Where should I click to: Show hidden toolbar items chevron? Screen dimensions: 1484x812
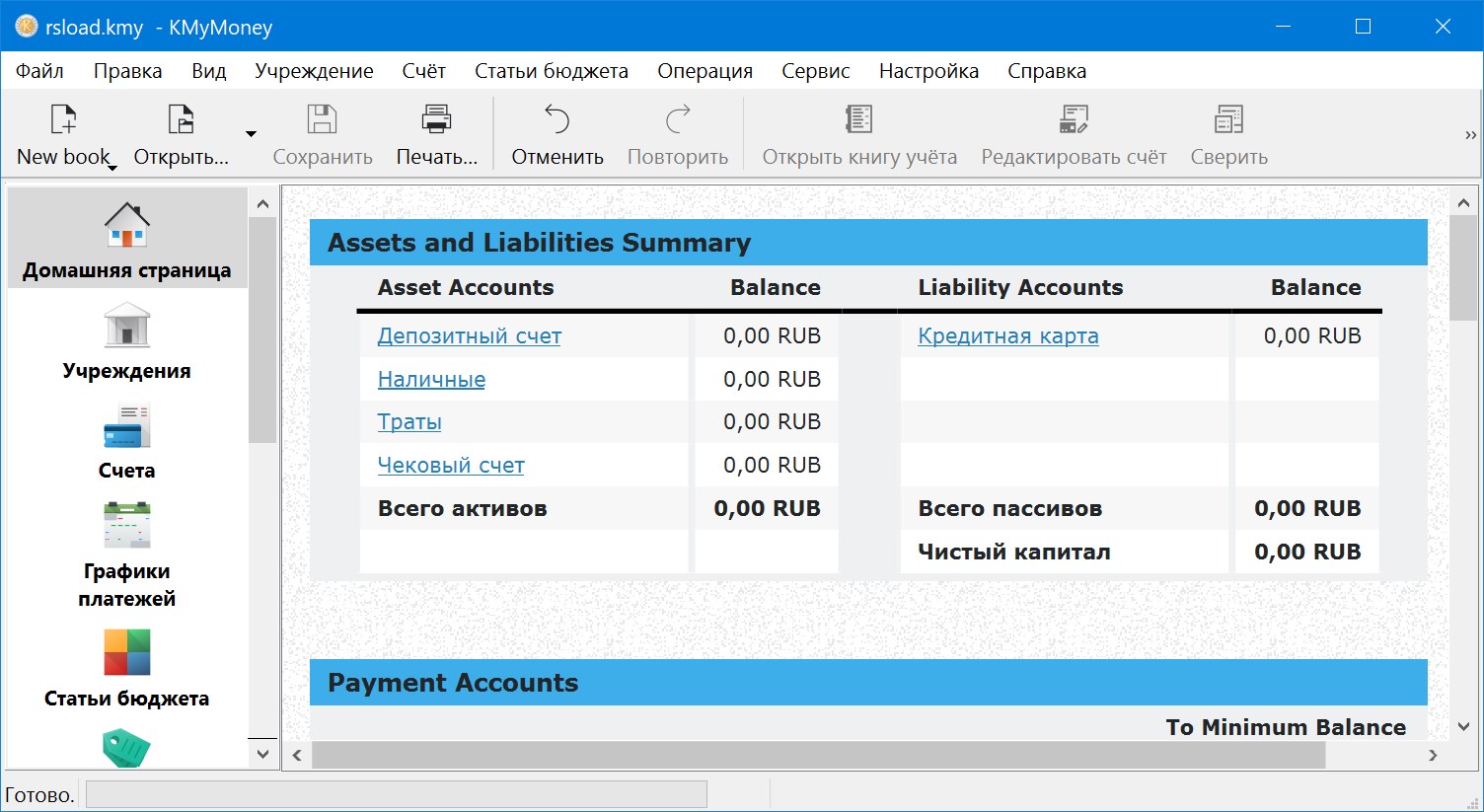(1470, 135)
